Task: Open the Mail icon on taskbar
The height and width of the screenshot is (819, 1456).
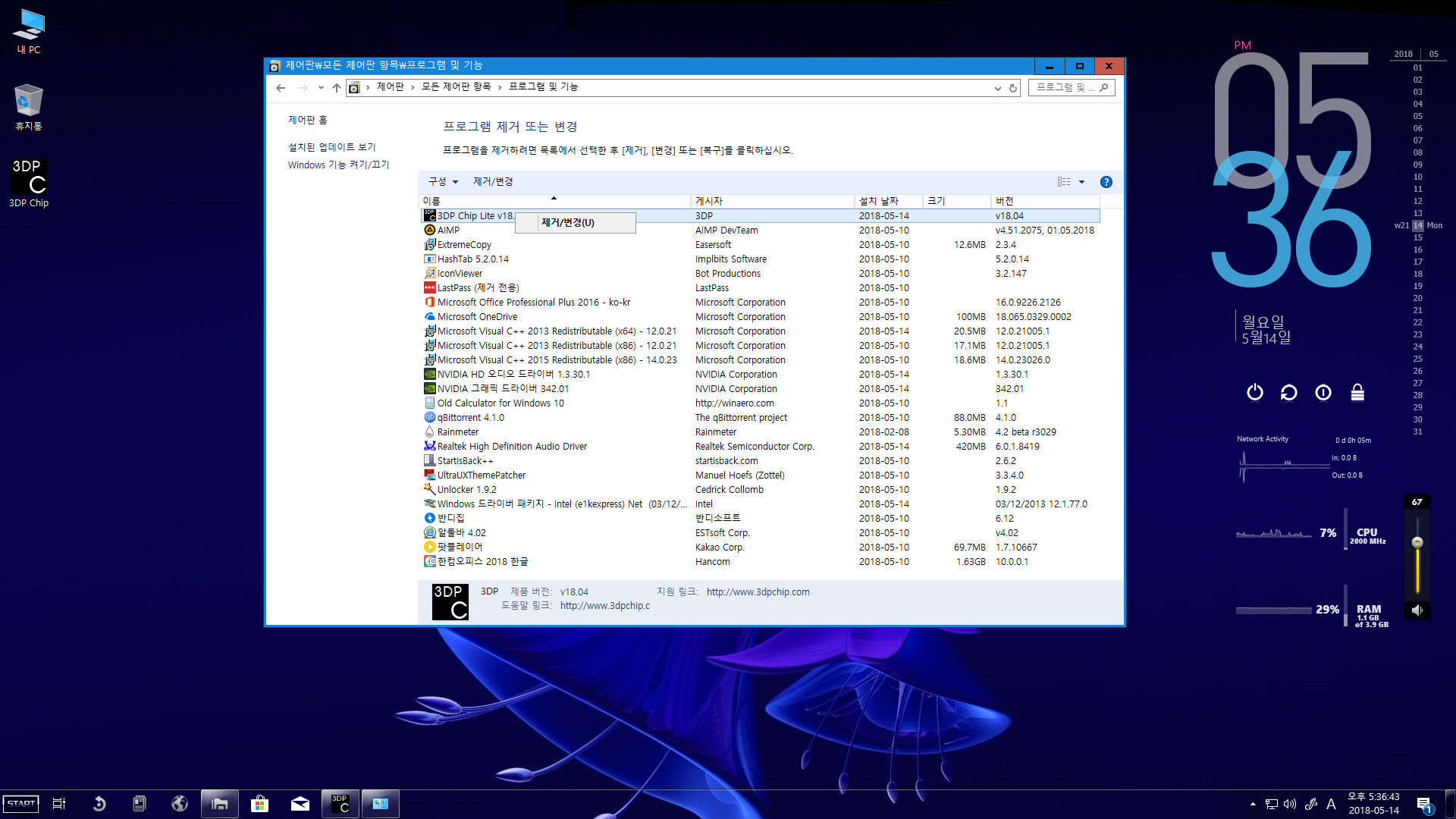Action: [300, 804]
